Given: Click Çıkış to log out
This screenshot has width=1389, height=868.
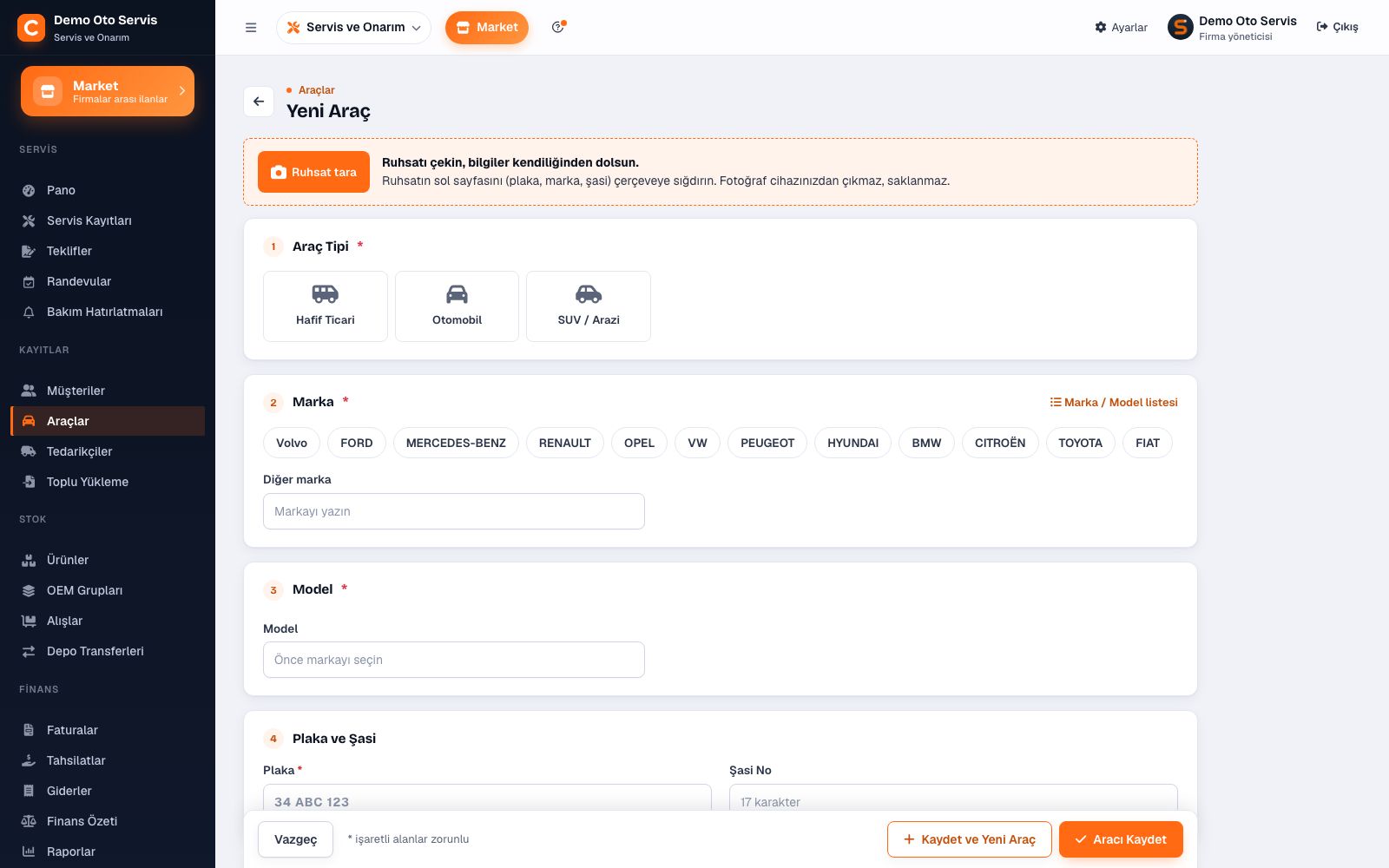Looking at the screenshot, I should [x=1338, y=27].
